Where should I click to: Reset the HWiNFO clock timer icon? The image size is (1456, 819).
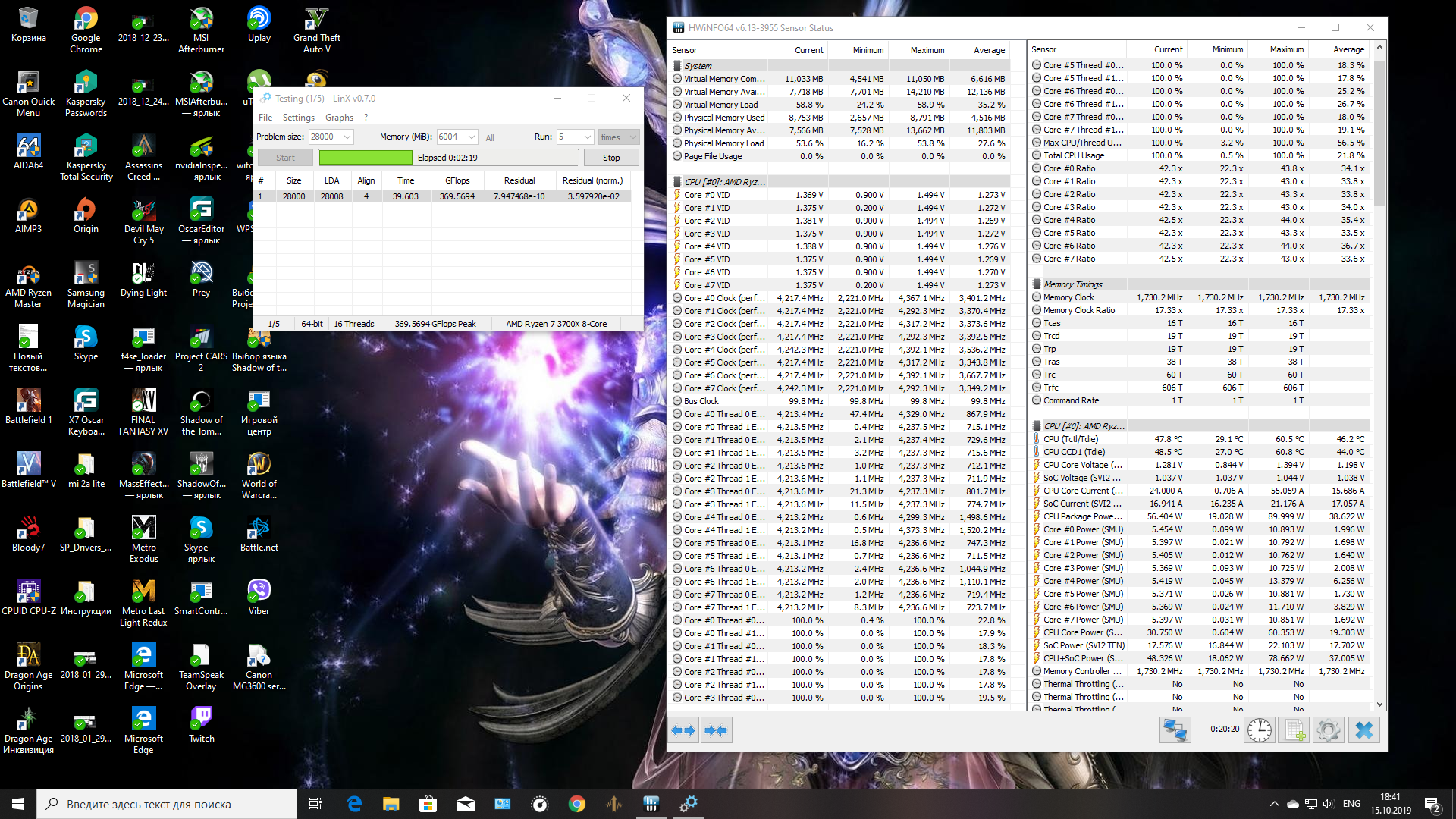pyautogui.click(x=1260, y=730)
